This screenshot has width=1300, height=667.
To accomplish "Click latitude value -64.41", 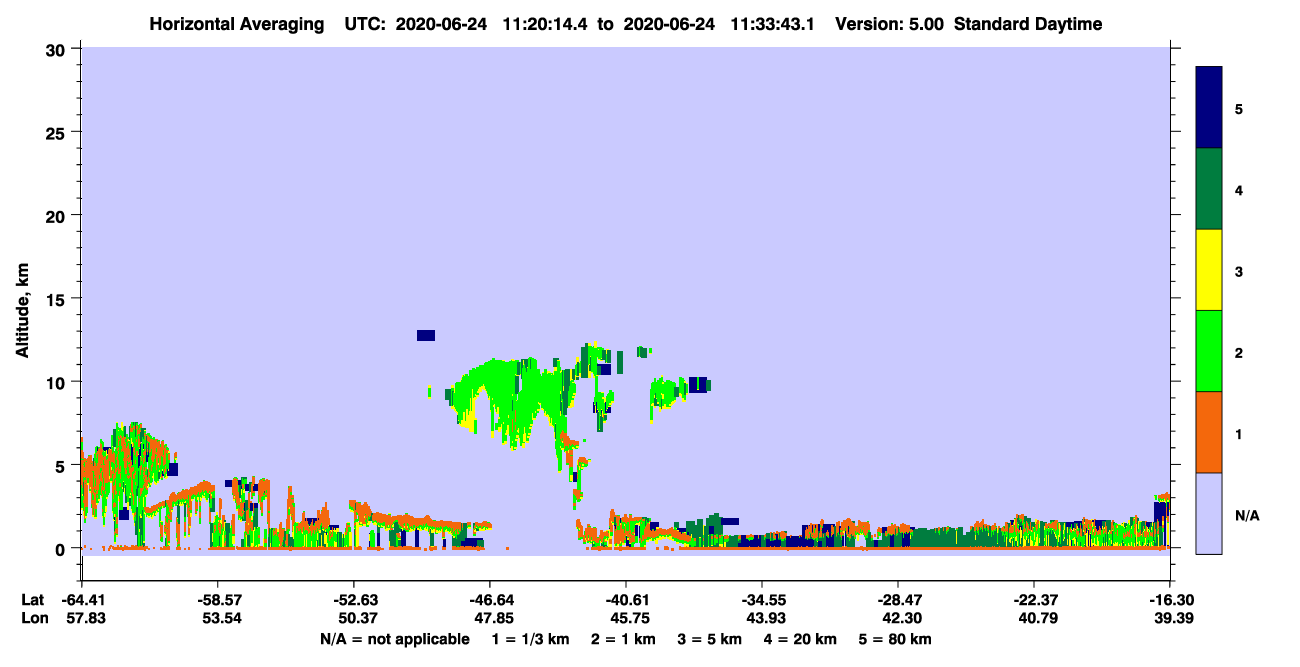I will pyautogui.click(x=82, y=600).
